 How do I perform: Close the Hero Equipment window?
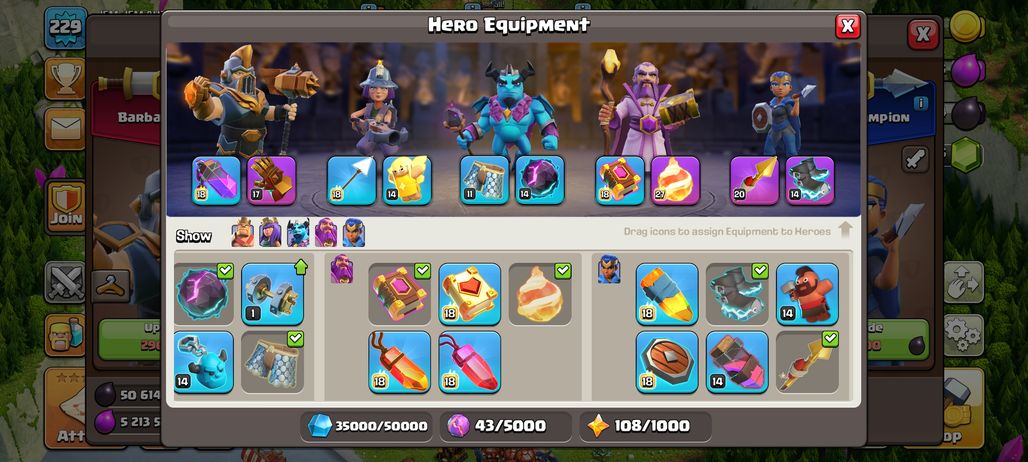point(847,26)
